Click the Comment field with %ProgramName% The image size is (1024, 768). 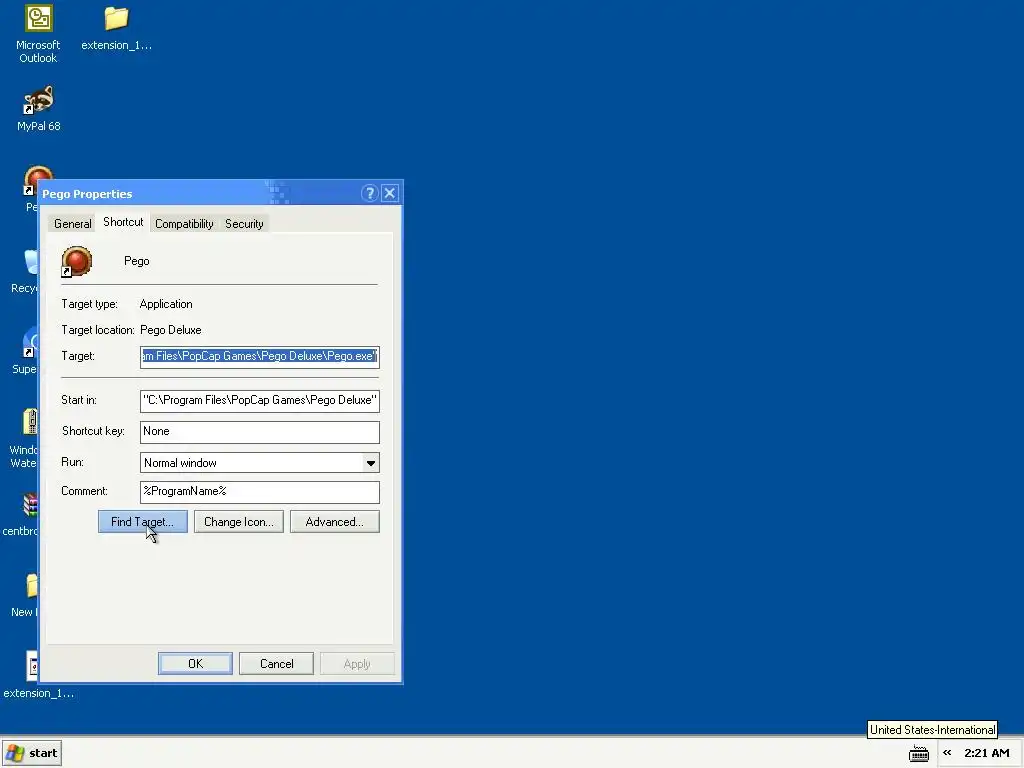coord(260,492)
